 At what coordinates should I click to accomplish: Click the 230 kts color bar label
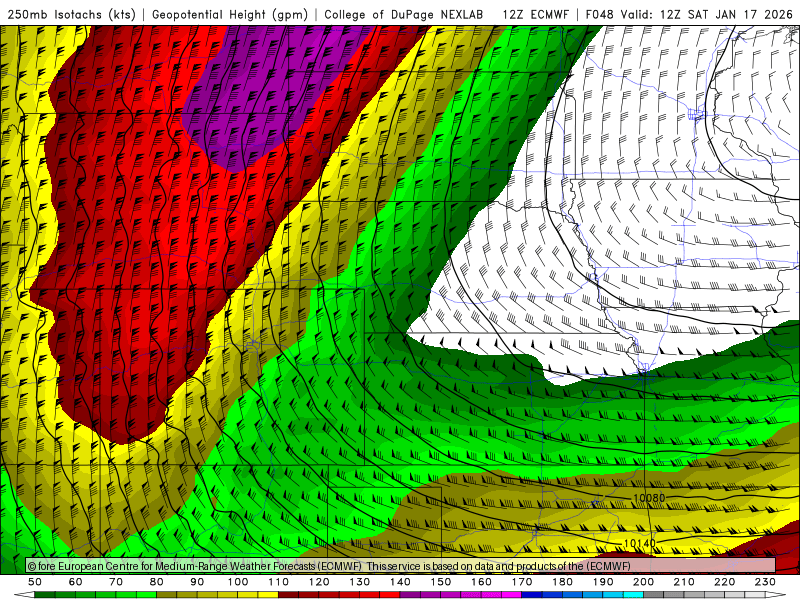pyautogui.click(x=765, y=582)
